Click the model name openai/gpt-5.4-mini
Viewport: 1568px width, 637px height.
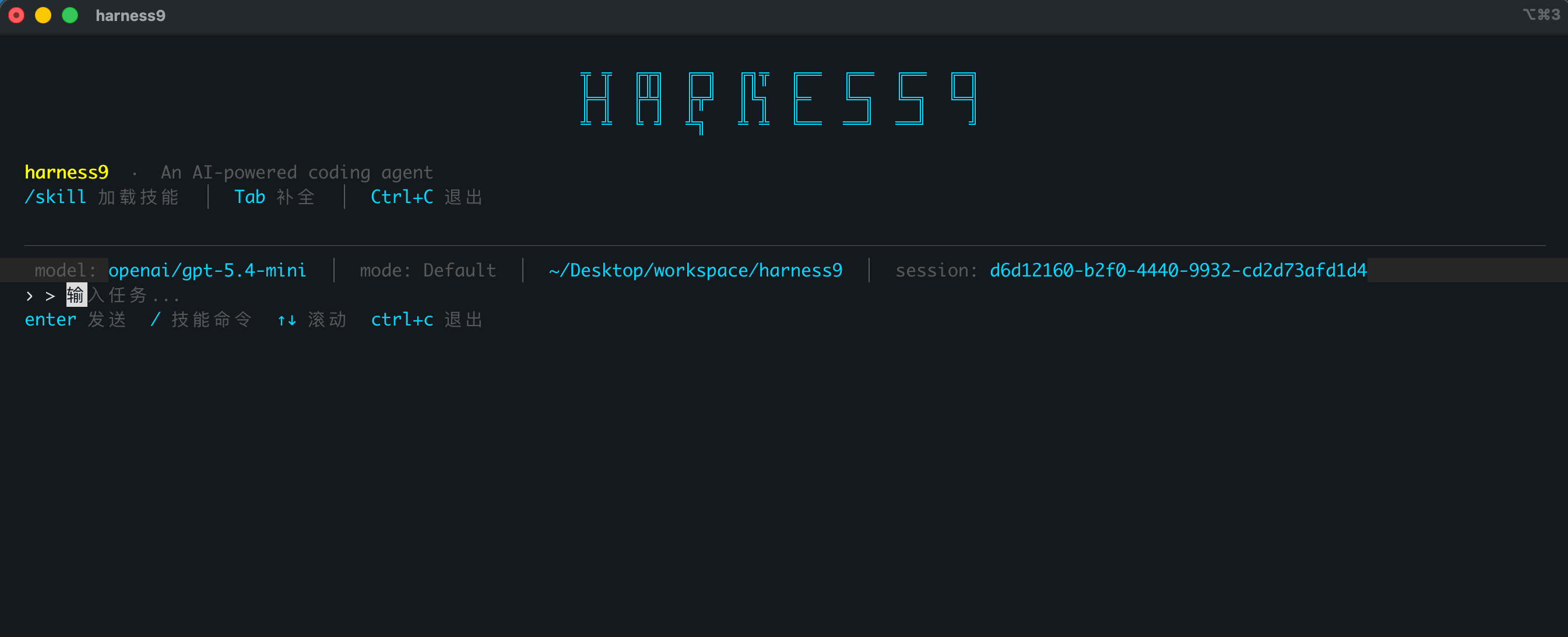pos(207,271)
